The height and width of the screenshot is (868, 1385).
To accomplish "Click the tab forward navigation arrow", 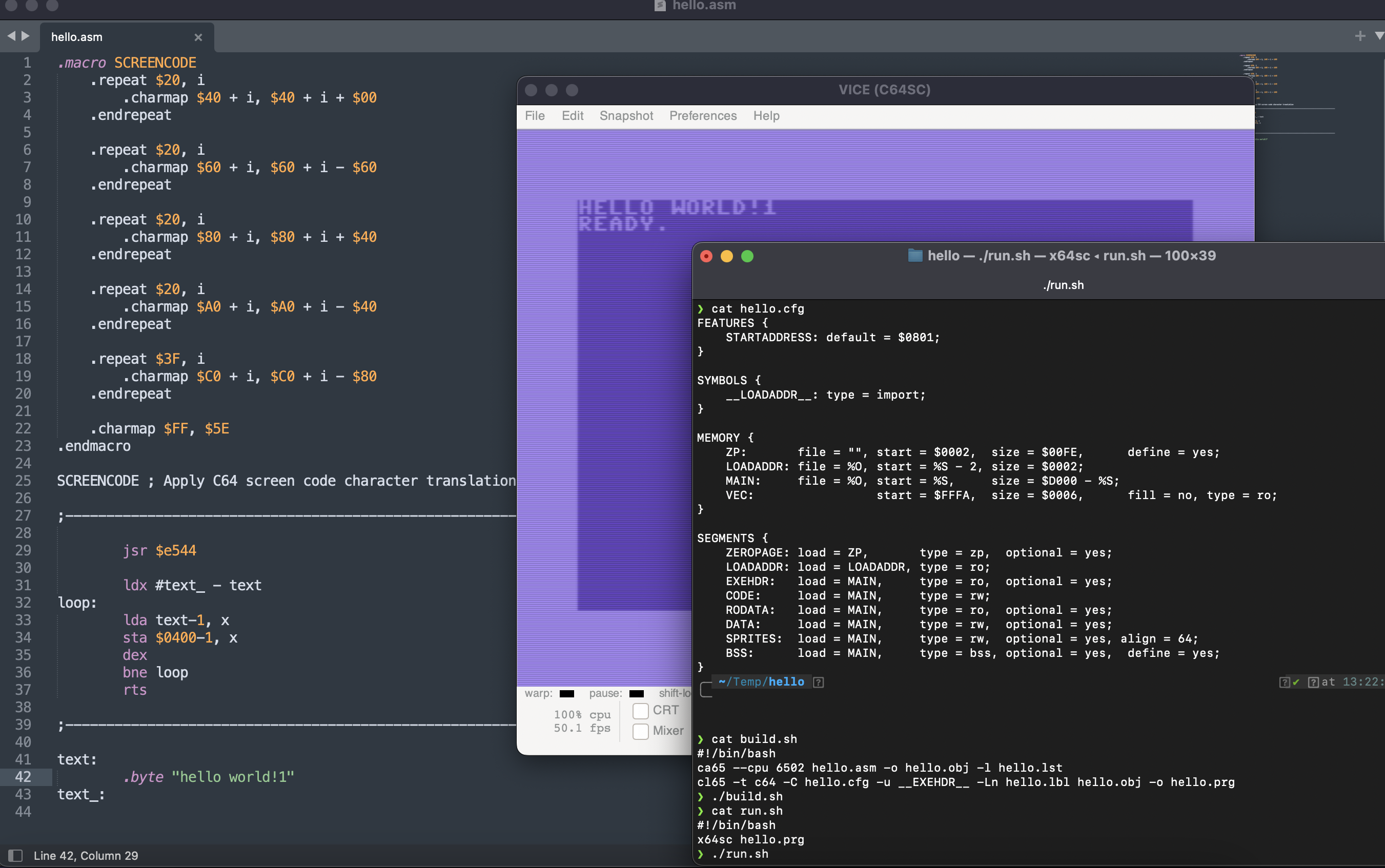I will pos(26,36).
